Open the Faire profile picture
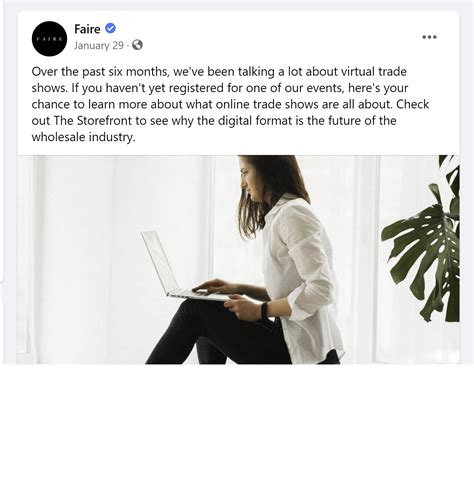 click(49, 39)
